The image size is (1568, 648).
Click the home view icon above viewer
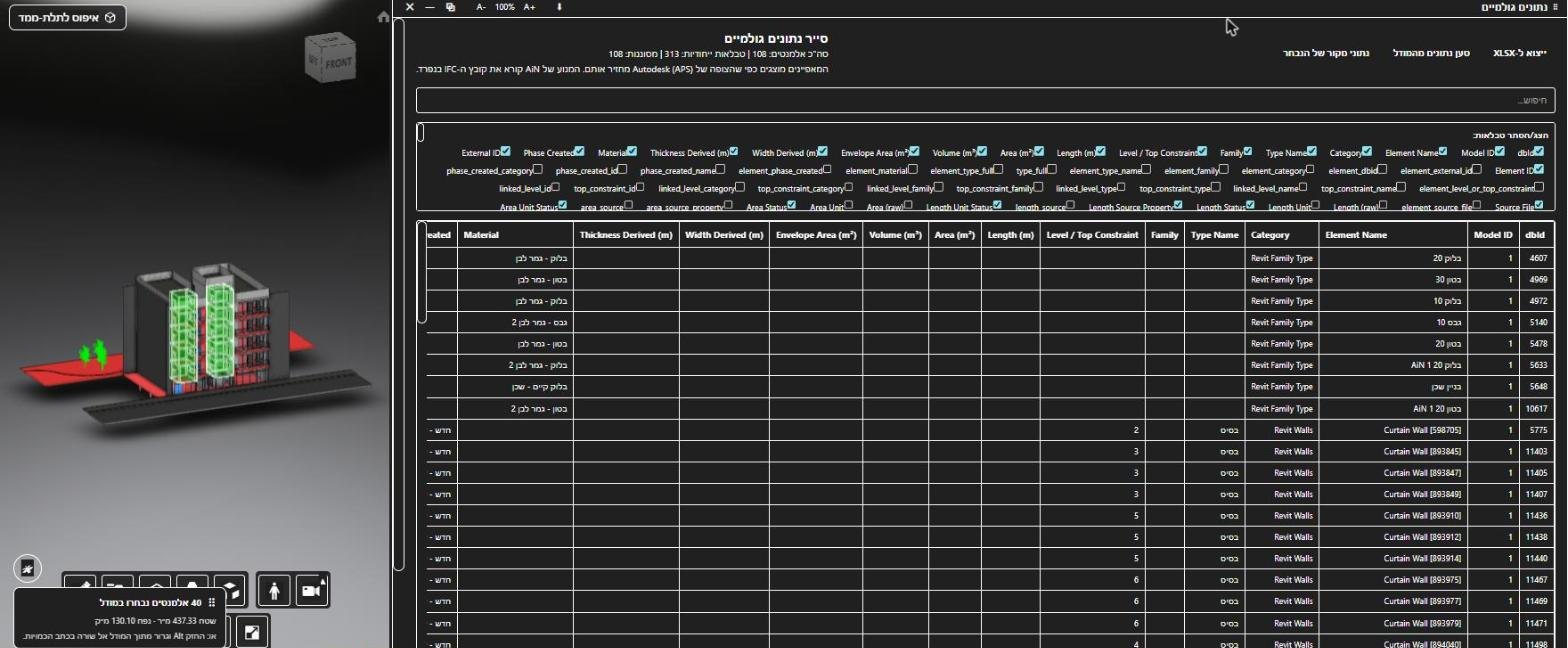383,17
